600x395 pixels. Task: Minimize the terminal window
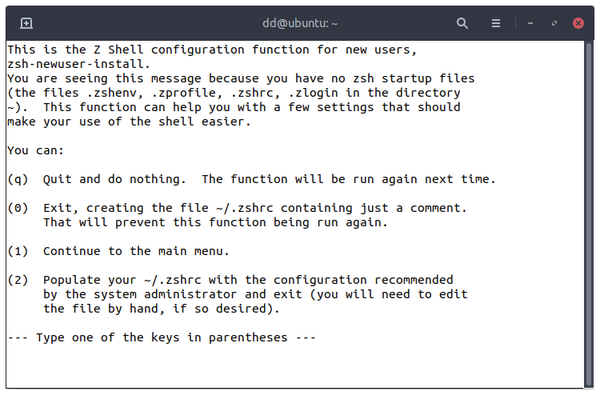(x=530, y=23)
